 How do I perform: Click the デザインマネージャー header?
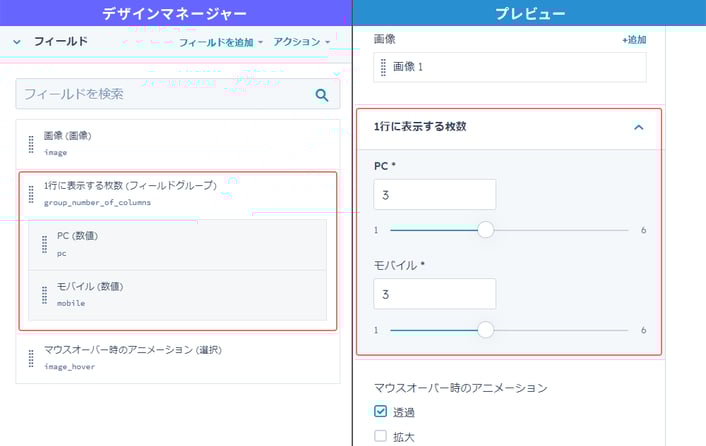pos(175,13)
